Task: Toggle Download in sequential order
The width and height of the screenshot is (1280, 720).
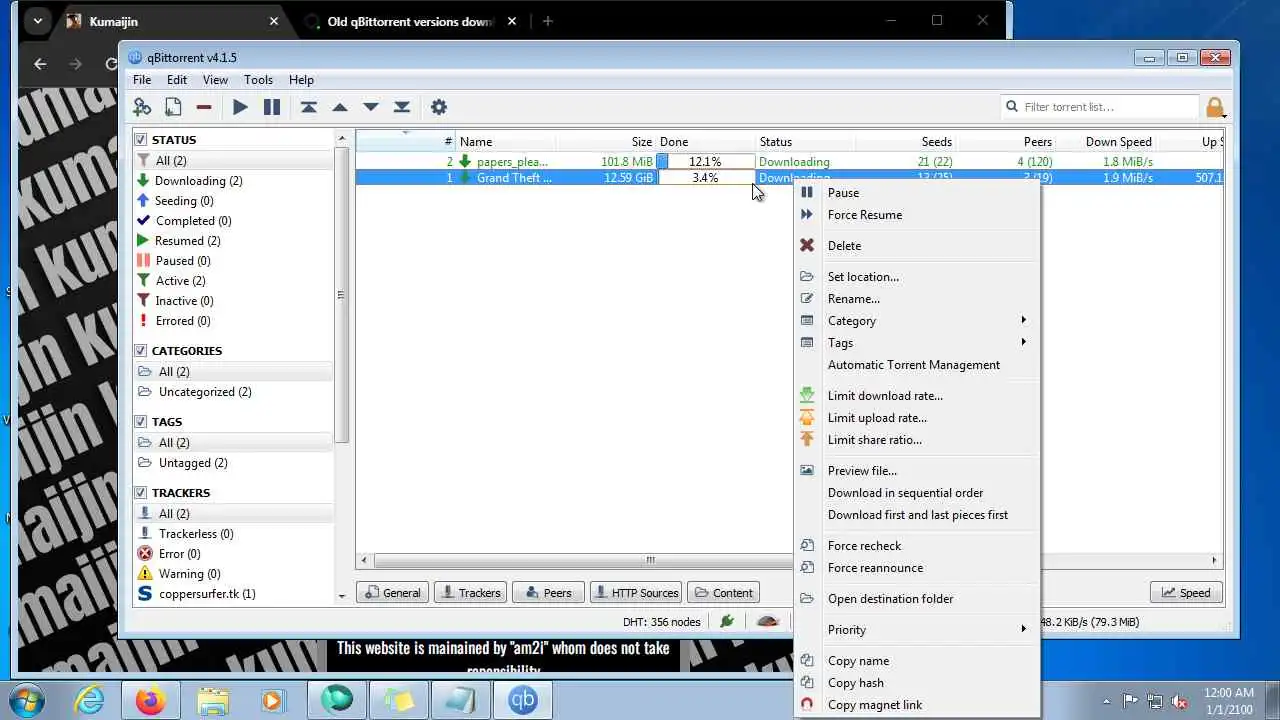Action: [x=905, y=493]
